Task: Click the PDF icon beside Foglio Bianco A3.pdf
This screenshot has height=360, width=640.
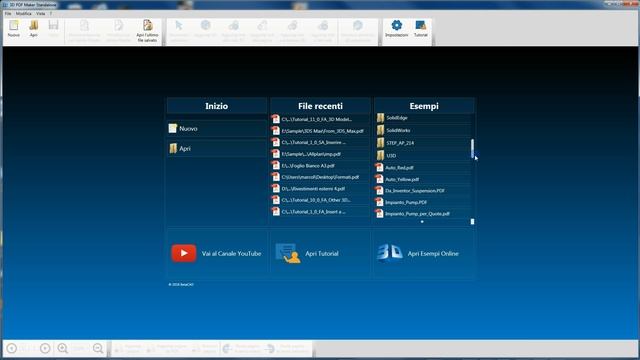Action: click(276, 166)
